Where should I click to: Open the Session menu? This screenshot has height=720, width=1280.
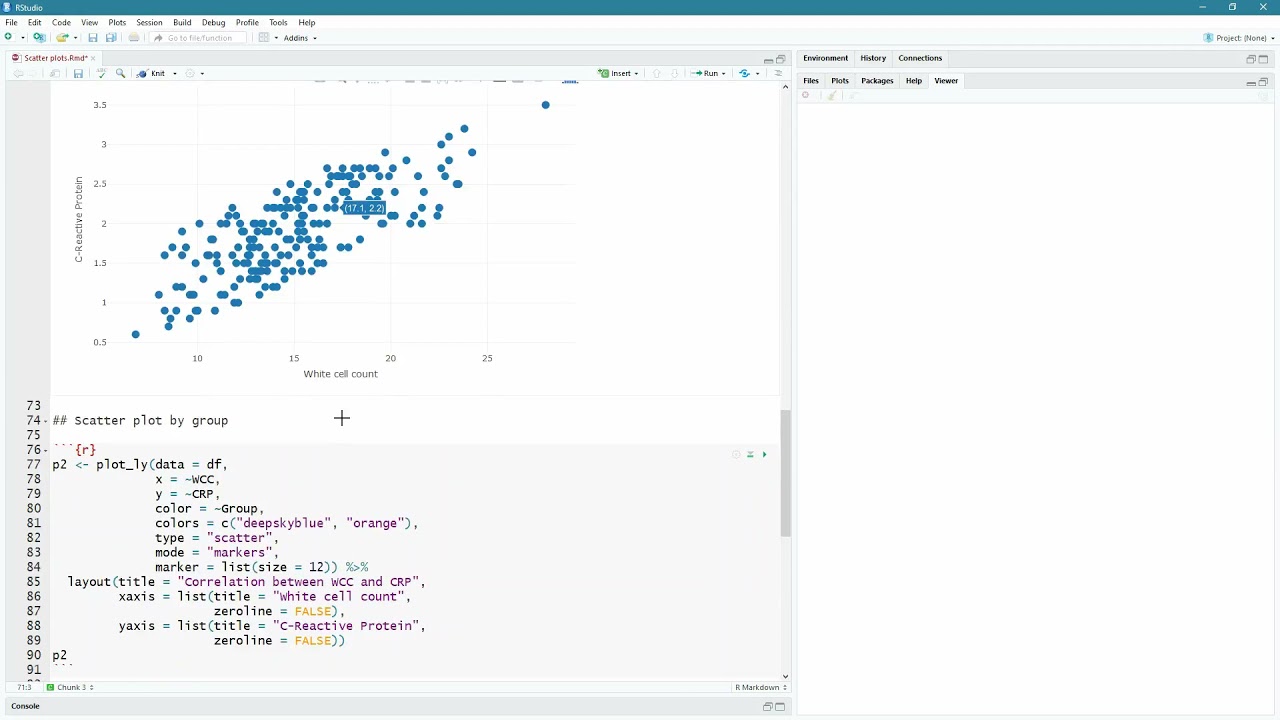coord(149,22)
